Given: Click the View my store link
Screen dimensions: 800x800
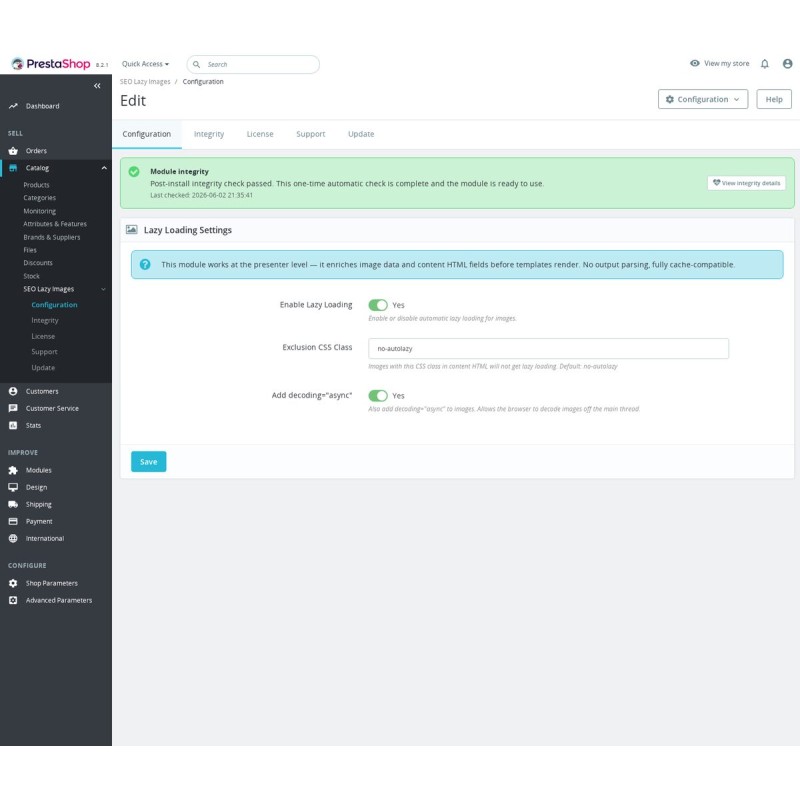Looking at the screenshot, I should pos(727,63).
